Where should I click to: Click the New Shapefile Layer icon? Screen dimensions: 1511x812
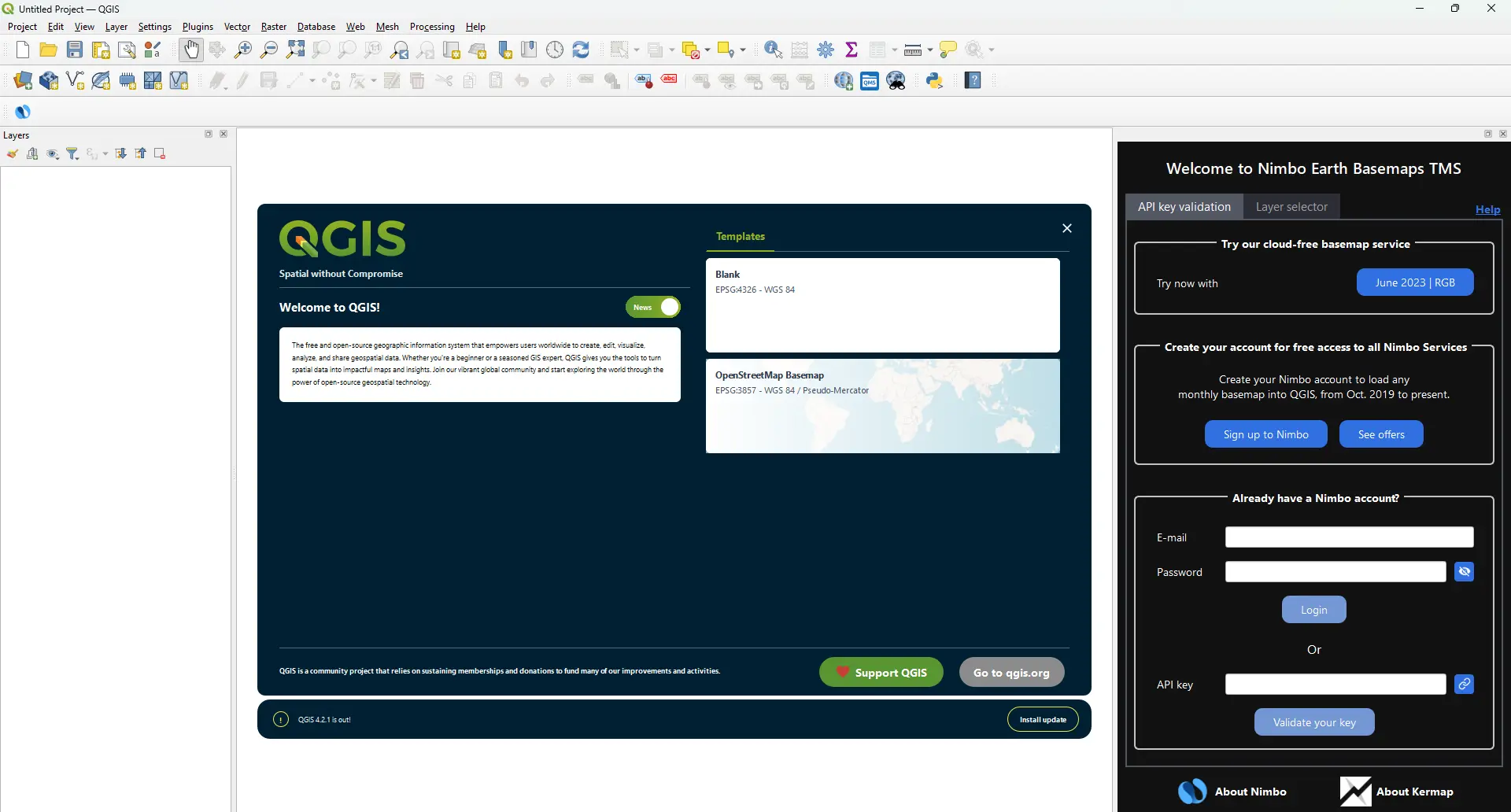[75, 80]
